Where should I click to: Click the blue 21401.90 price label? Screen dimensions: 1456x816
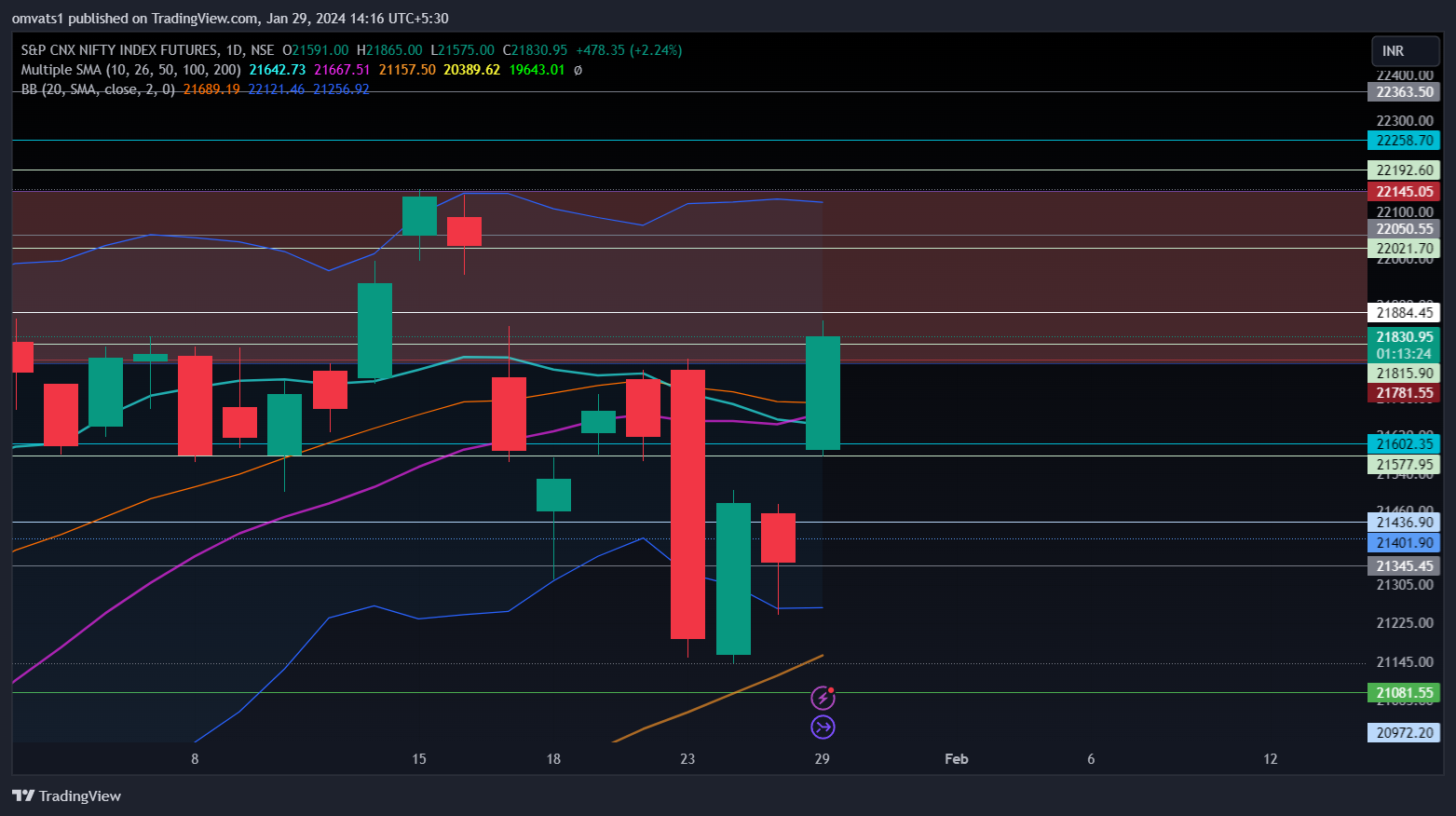tap(1404, 543)
